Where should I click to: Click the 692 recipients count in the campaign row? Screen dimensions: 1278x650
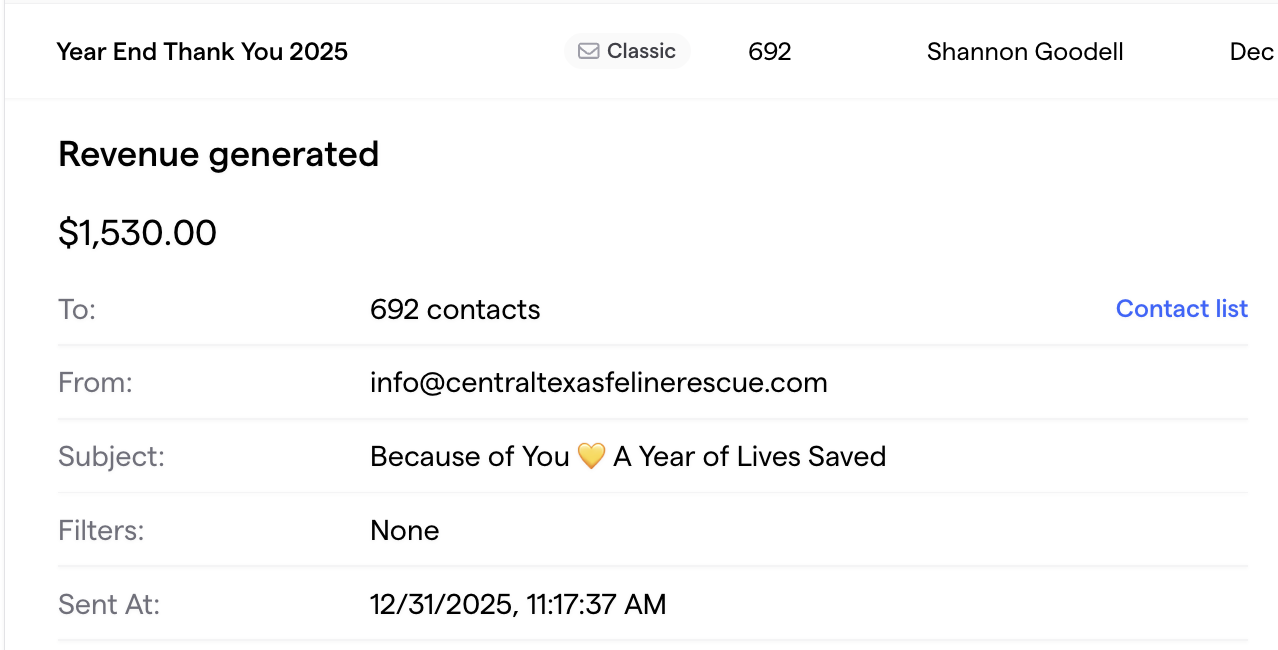[x=769, y=52]
